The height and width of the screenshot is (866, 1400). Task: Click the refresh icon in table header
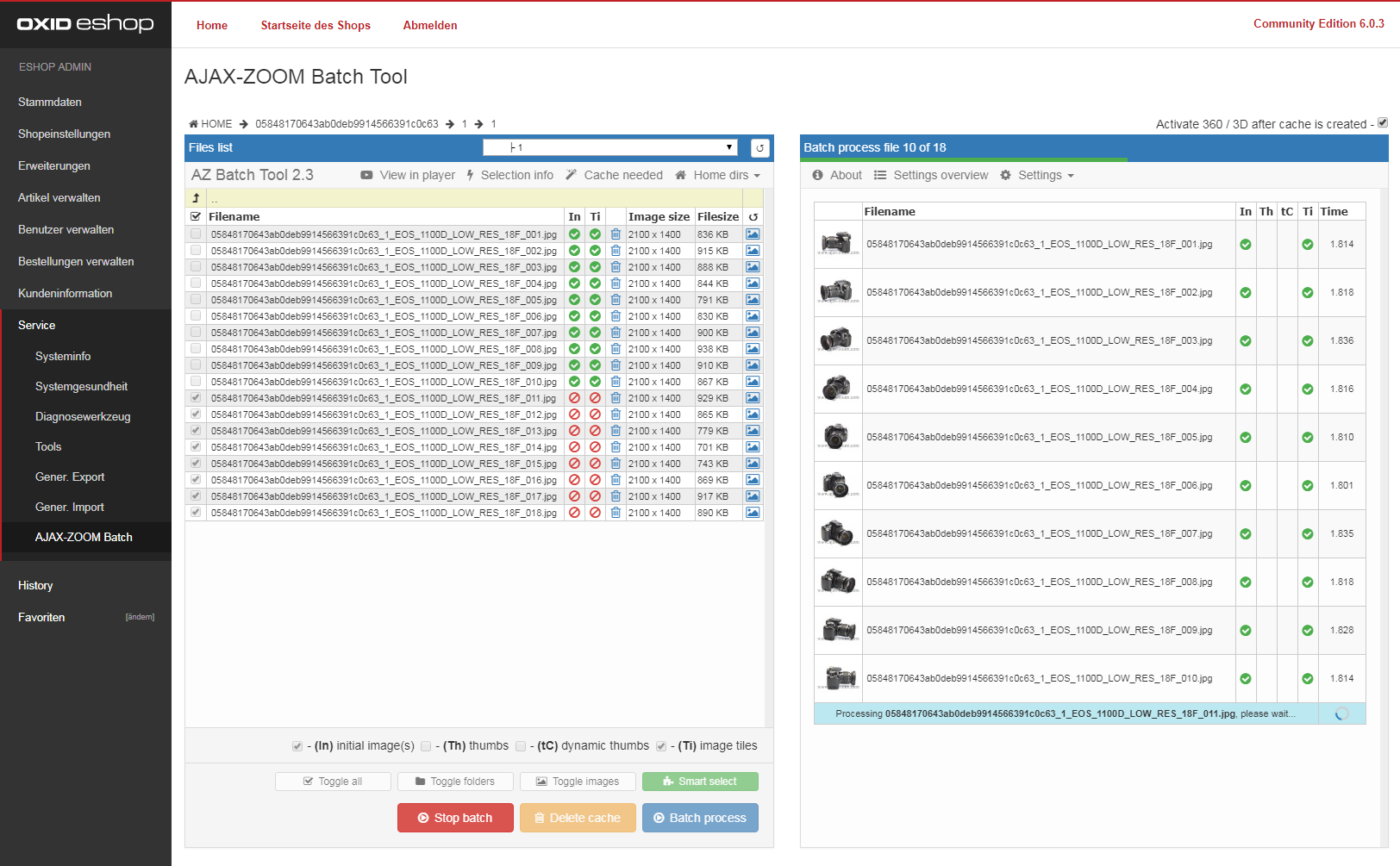coord(753,217)
